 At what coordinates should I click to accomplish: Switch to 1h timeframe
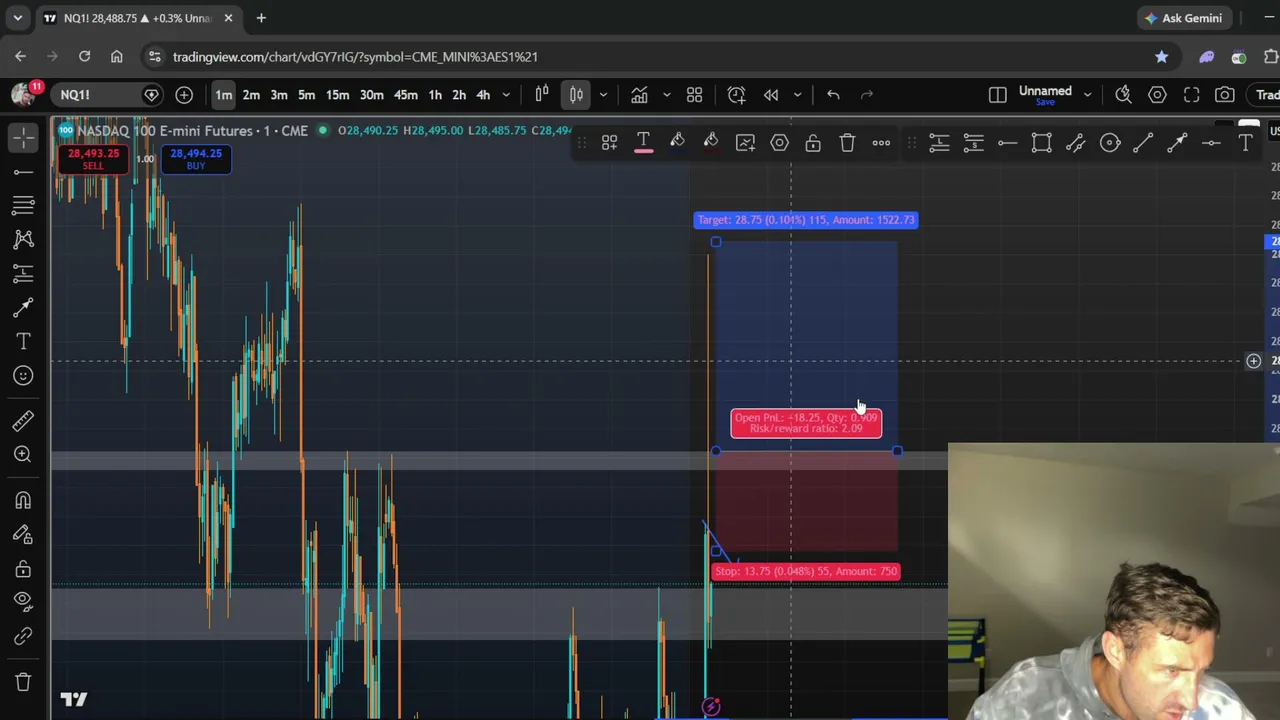pos(435,95)
